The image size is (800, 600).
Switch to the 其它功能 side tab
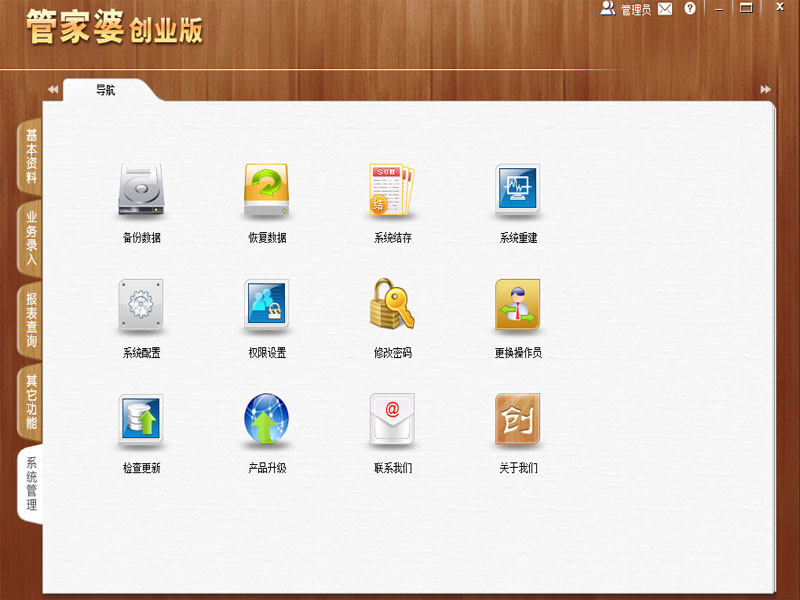(31, 402)
